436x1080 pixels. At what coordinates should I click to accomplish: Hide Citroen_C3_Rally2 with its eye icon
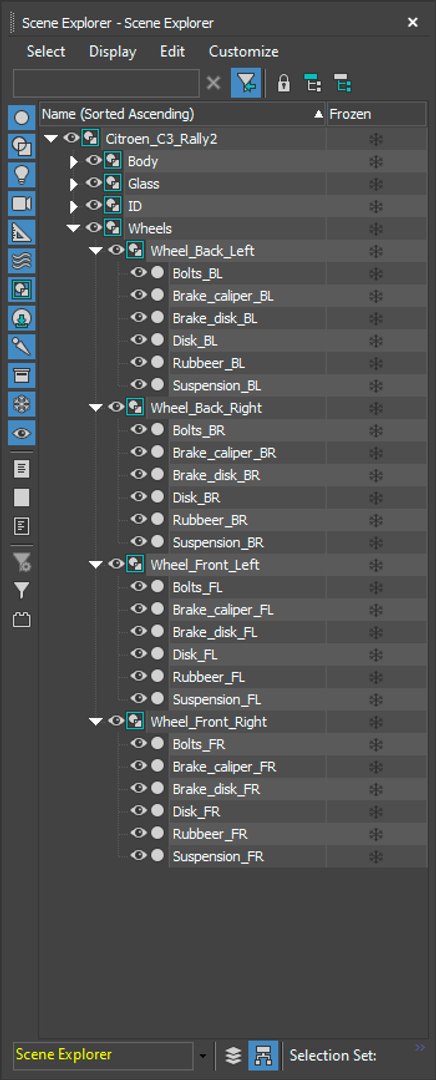(x=70, y=138)
